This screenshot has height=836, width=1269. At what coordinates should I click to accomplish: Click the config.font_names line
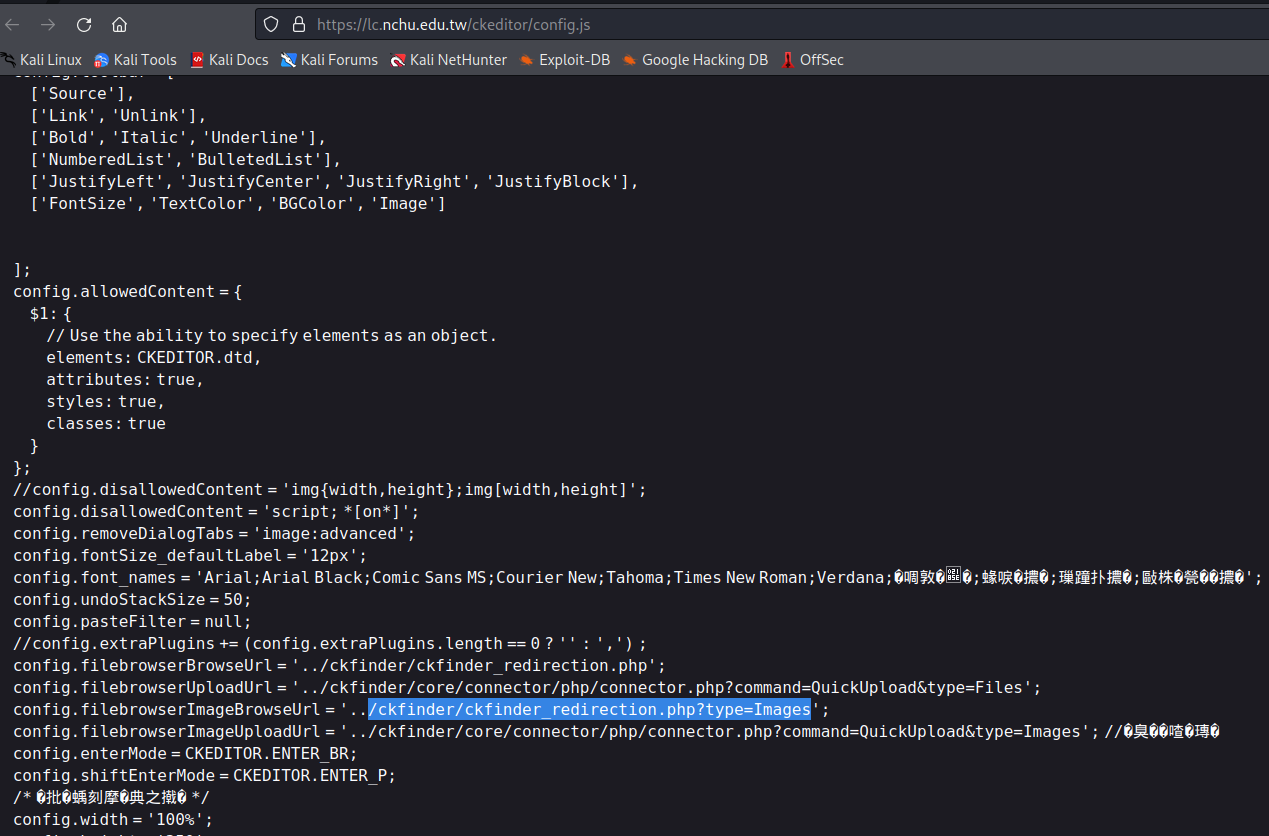pos(638,578)
